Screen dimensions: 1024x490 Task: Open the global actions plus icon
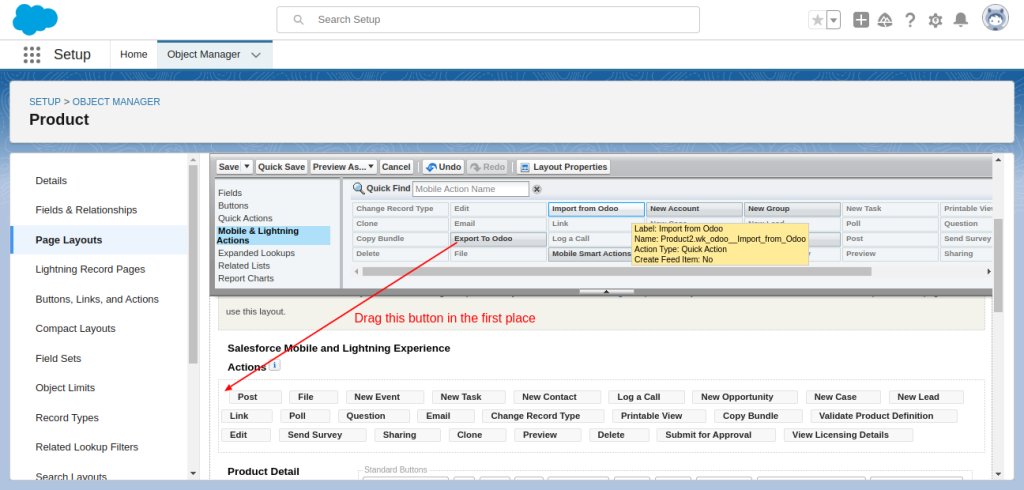(861, 20)
